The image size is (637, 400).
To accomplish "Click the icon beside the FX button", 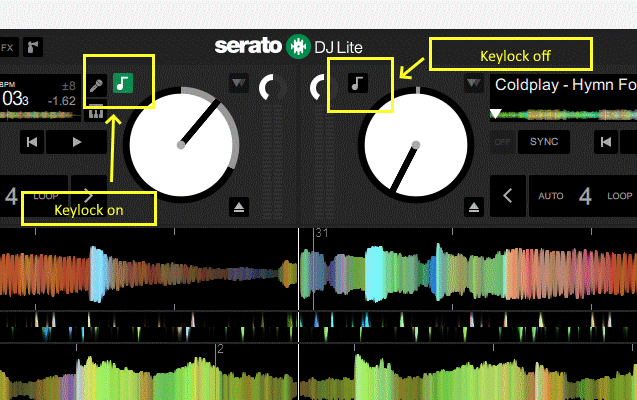I will pyautogui.click(x=32, y=48).
